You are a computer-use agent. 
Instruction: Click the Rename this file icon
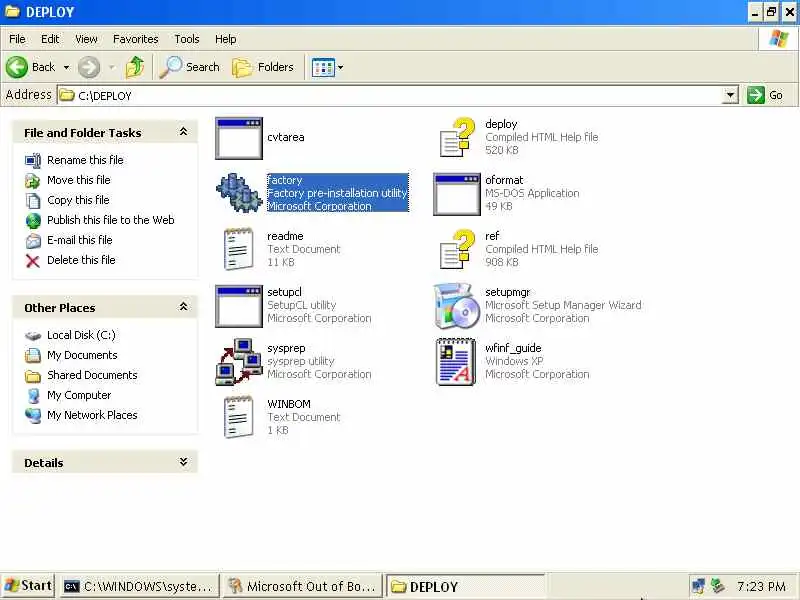tap(33, 160)
